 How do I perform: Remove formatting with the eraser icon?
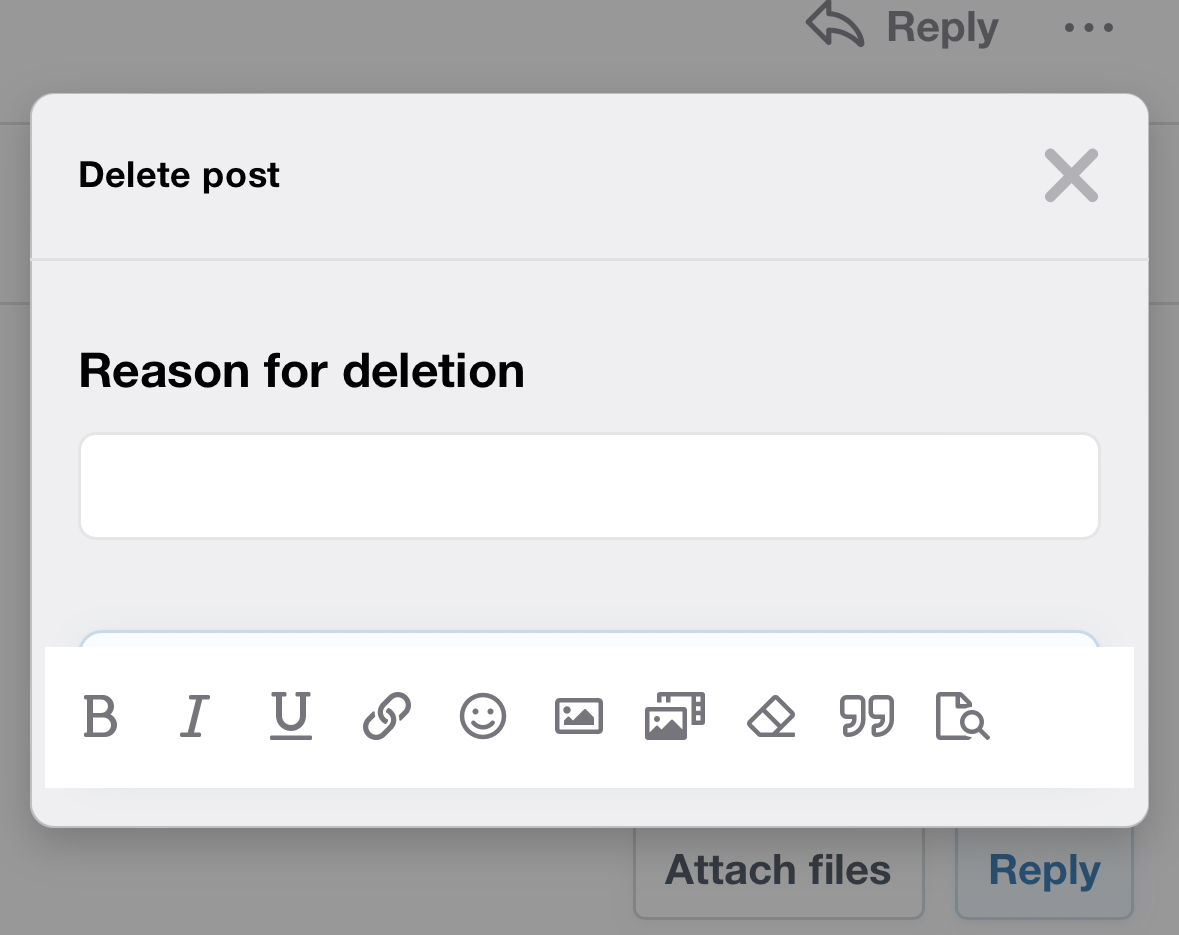(x=771, y=717)
